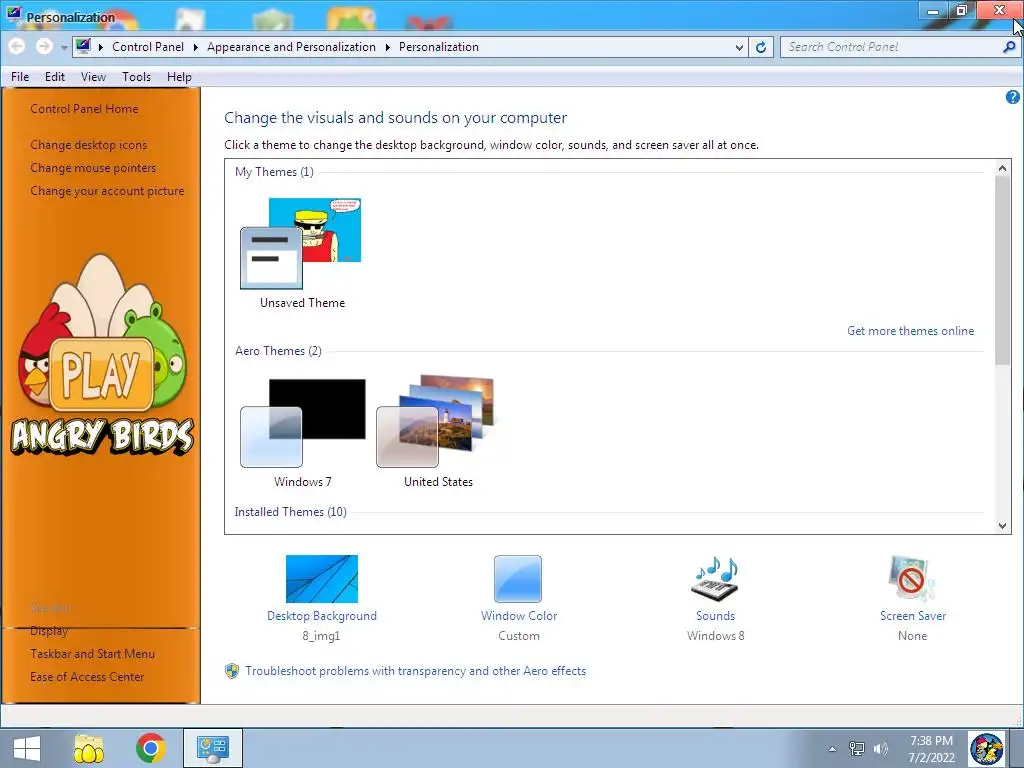
Task: Open the folder icon on taskbar
Action: click(x=89, y=748)
